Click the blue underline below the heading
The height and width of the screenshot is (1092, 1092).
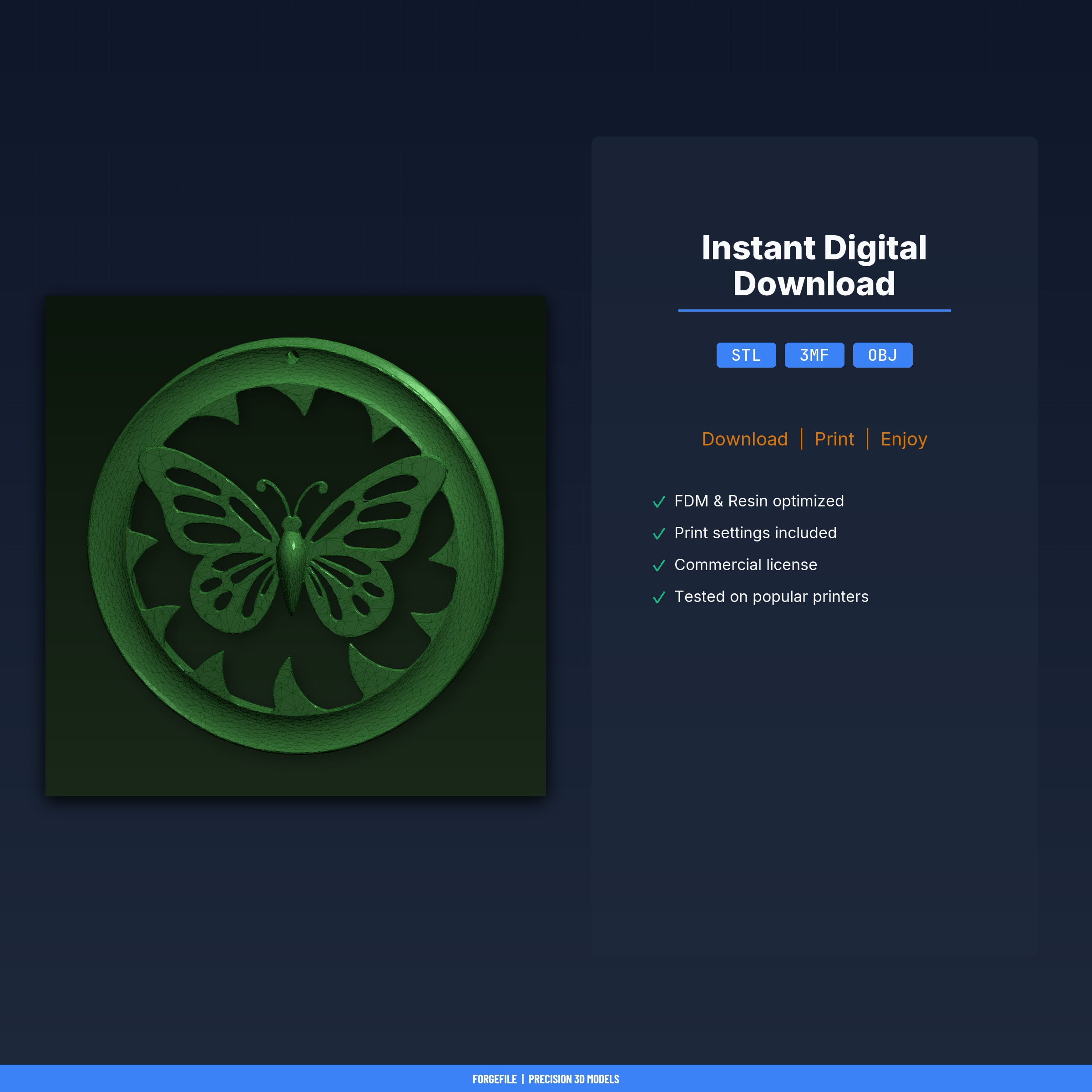[814, 310]
